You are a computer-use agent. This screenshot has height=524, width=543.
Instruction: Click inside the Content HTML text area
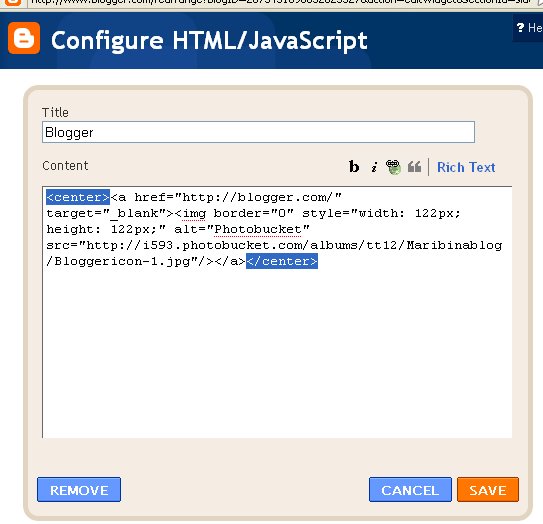277,312
